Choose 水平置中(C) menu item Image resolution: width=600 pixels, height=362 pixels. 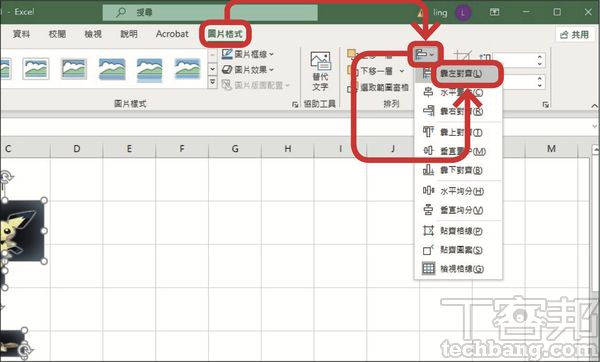click(458, 93)
